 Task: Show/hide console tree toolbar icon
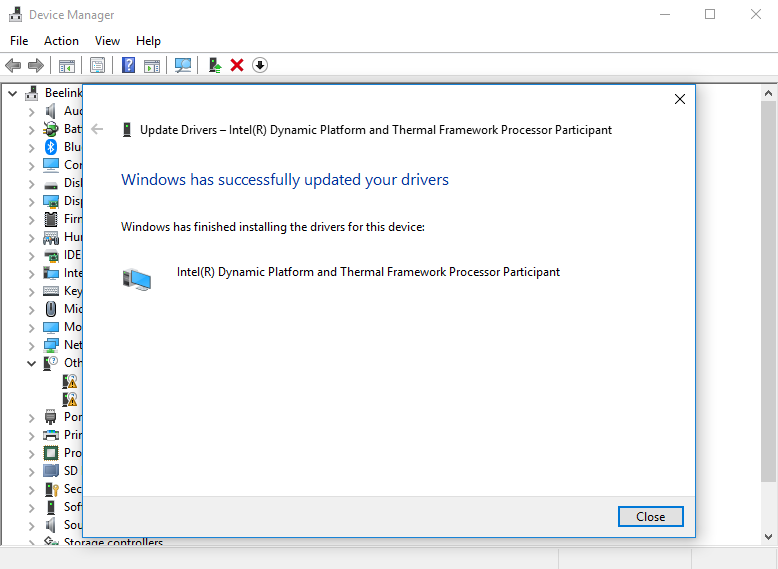coord(66,65)
